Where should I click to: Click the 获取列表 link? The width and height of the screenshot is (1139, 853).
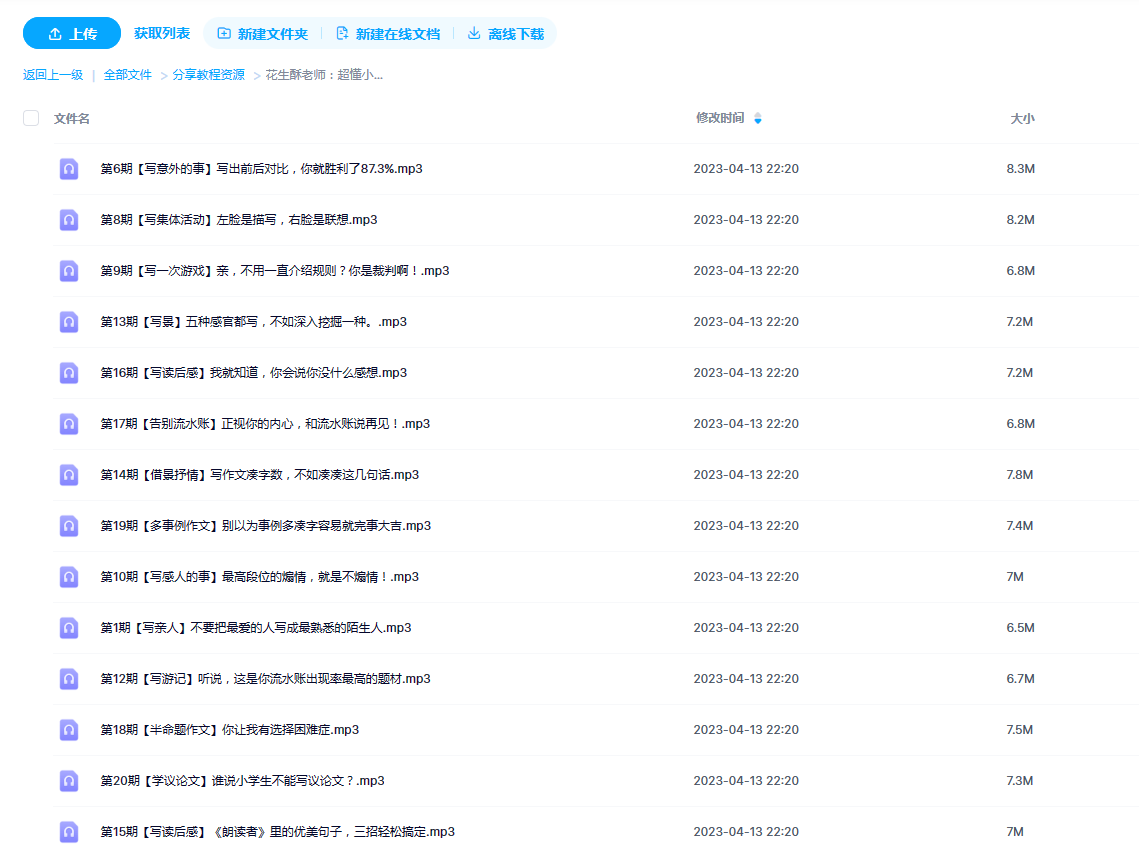click(162, 33)
